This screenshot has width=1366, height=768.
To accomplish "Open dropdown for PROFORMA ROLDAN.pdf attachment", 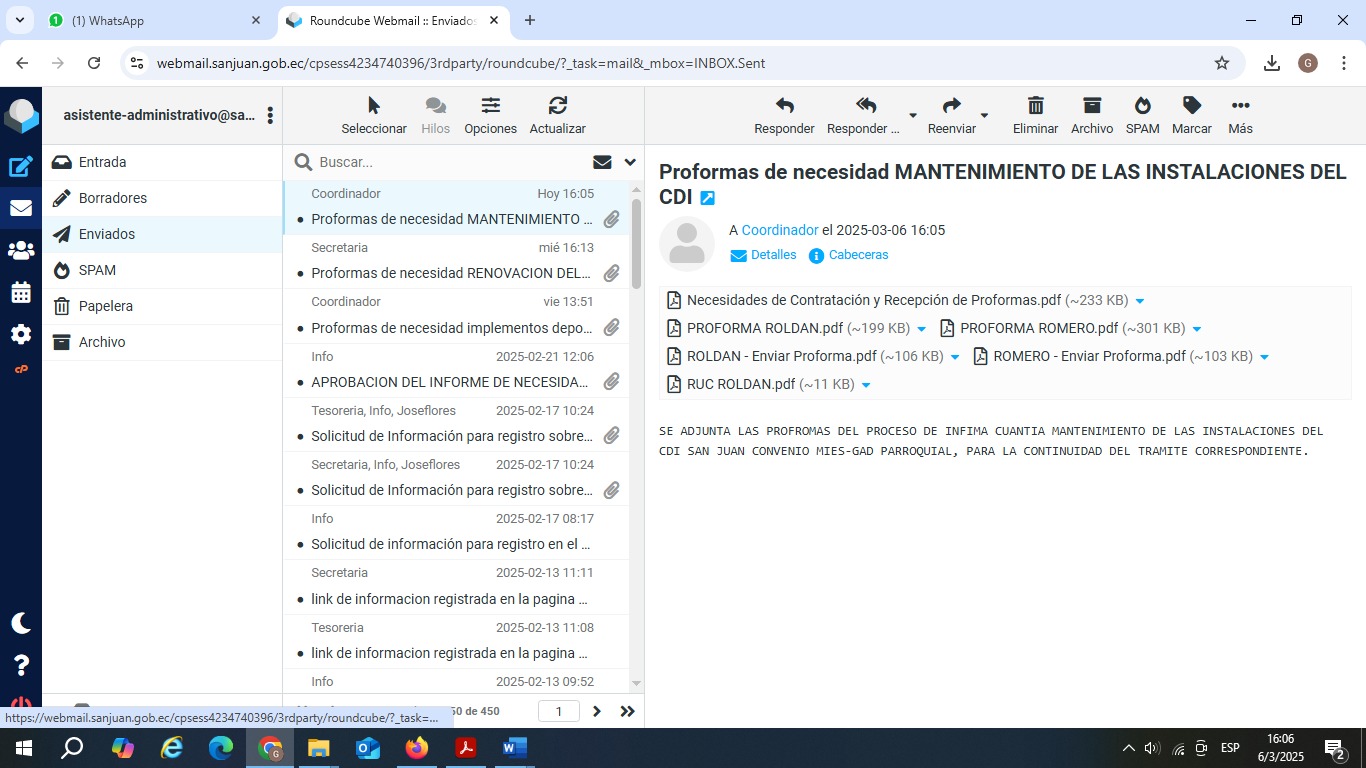I will tap(922, 329).
